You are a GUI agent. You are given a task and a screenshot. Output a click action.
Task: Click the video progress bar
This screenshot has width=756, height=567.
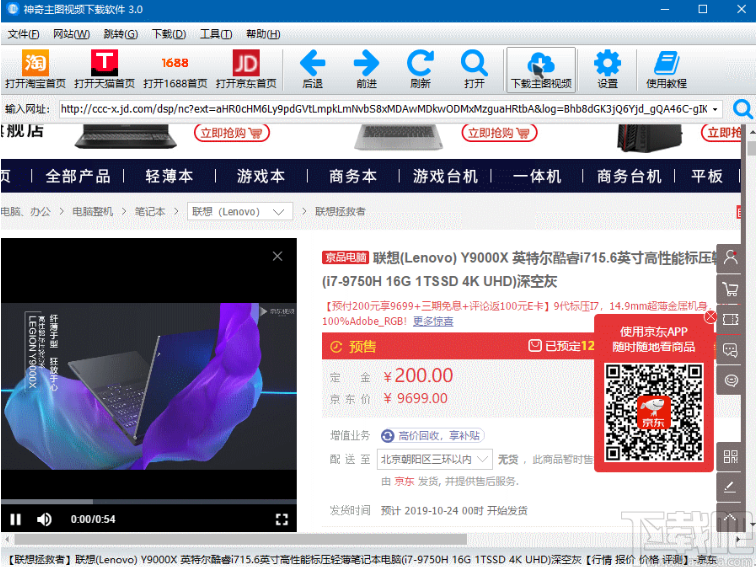(148, 502)
